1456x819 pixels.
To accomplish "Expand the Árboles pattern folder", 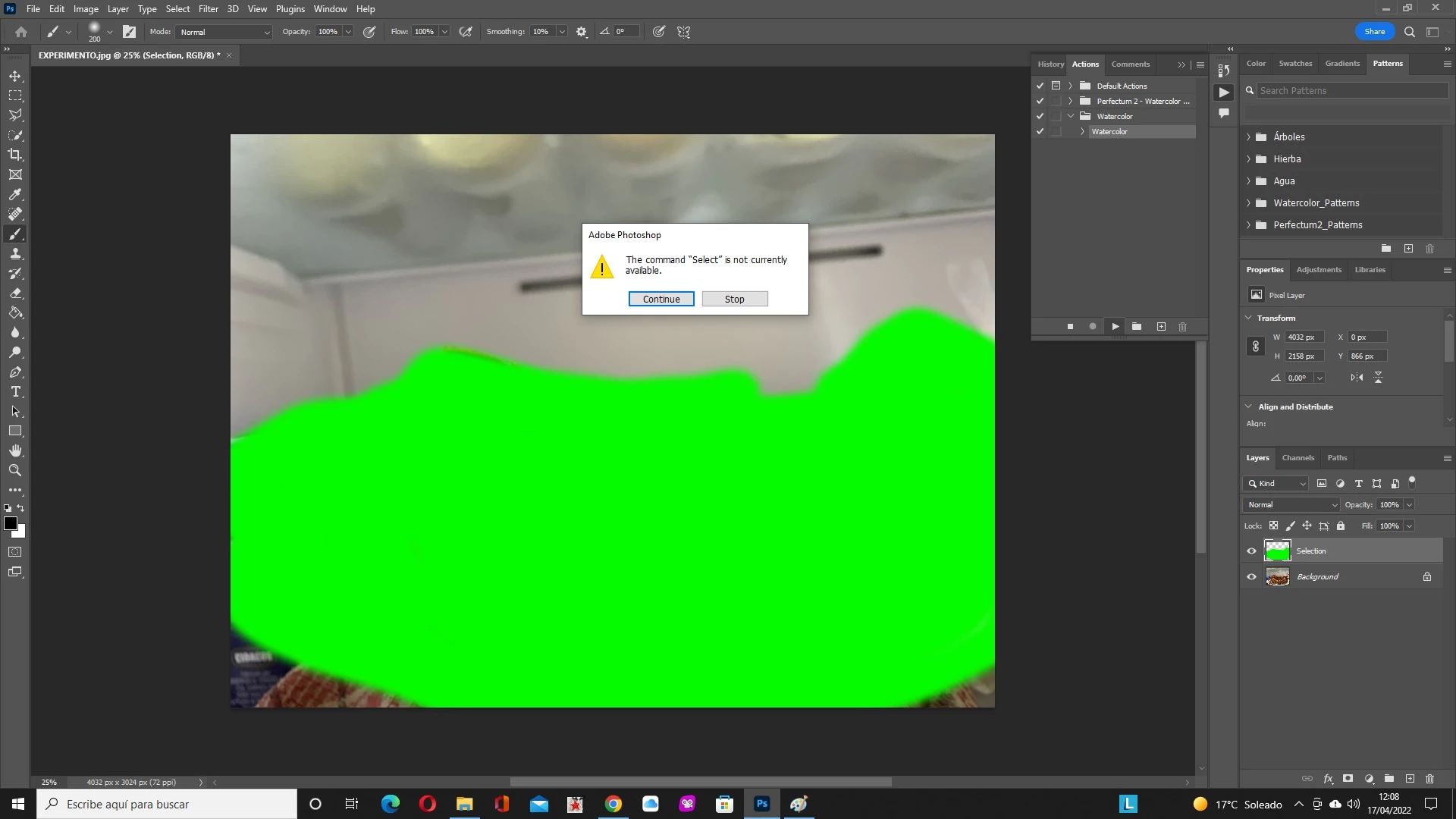I will tap(1248, 137).
